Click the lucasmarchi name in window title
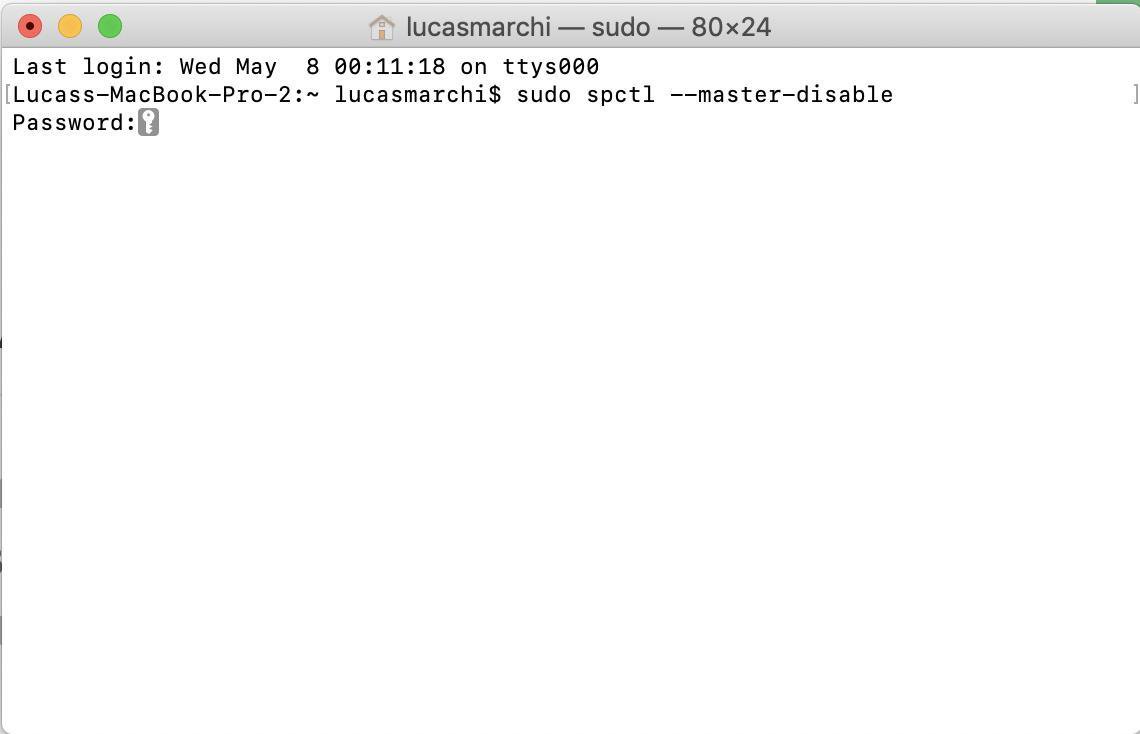 pos(478,28)
